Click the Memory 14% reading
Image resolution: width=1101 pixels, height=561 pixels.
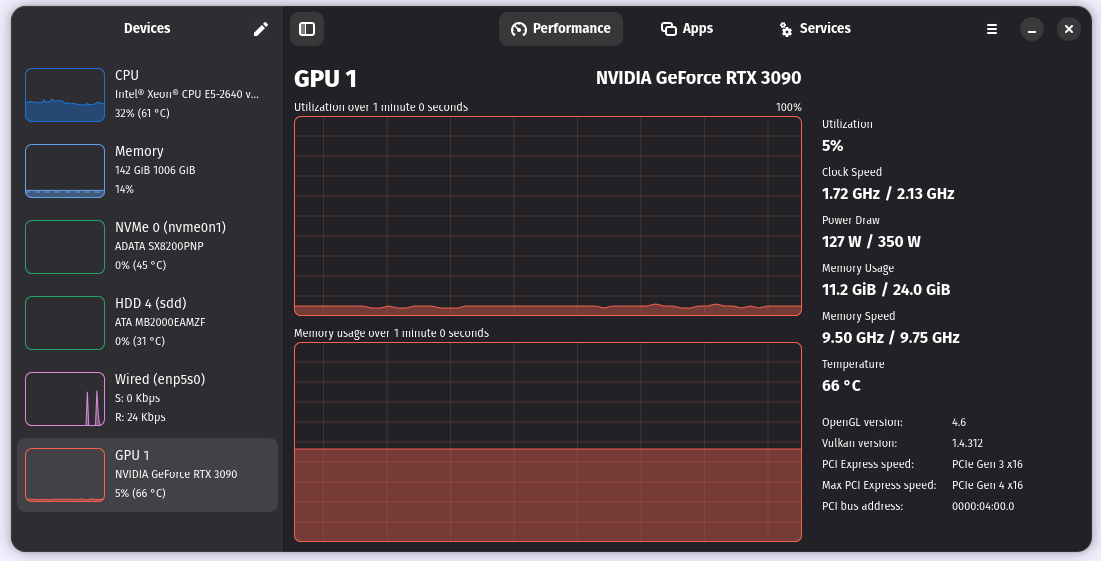124,189
